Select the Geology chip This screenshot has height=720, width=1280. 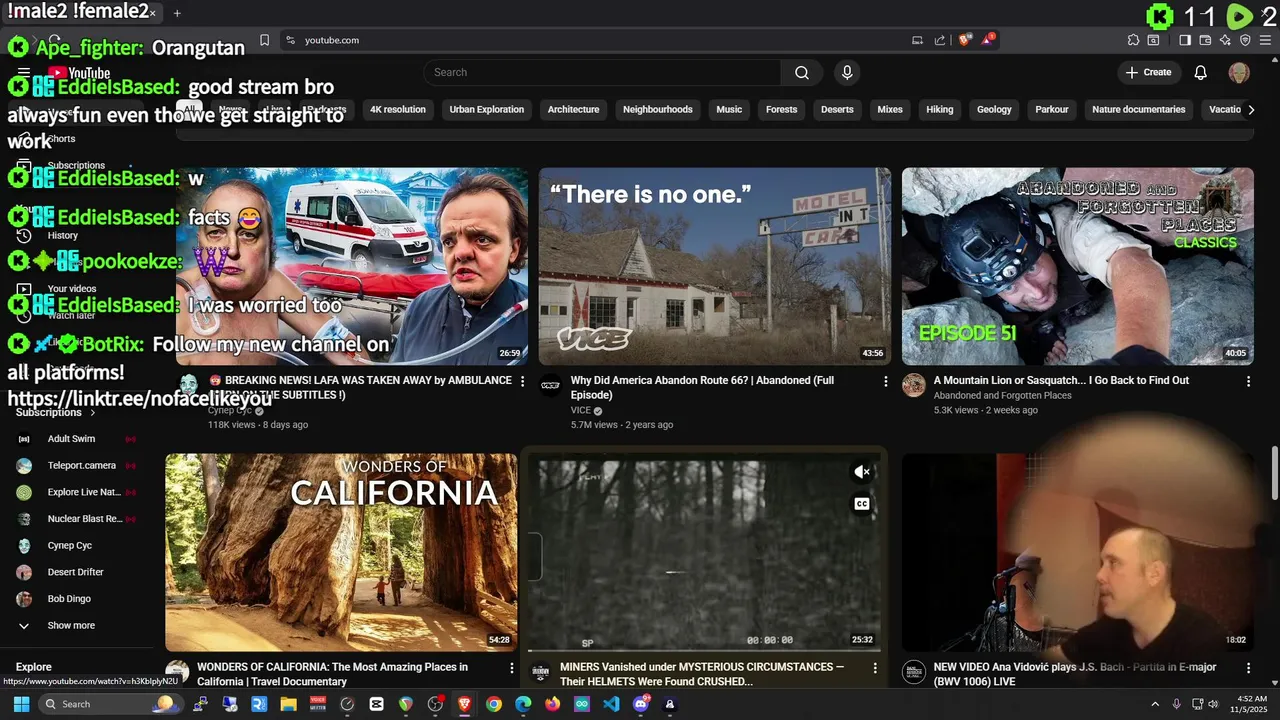[994, 109]
